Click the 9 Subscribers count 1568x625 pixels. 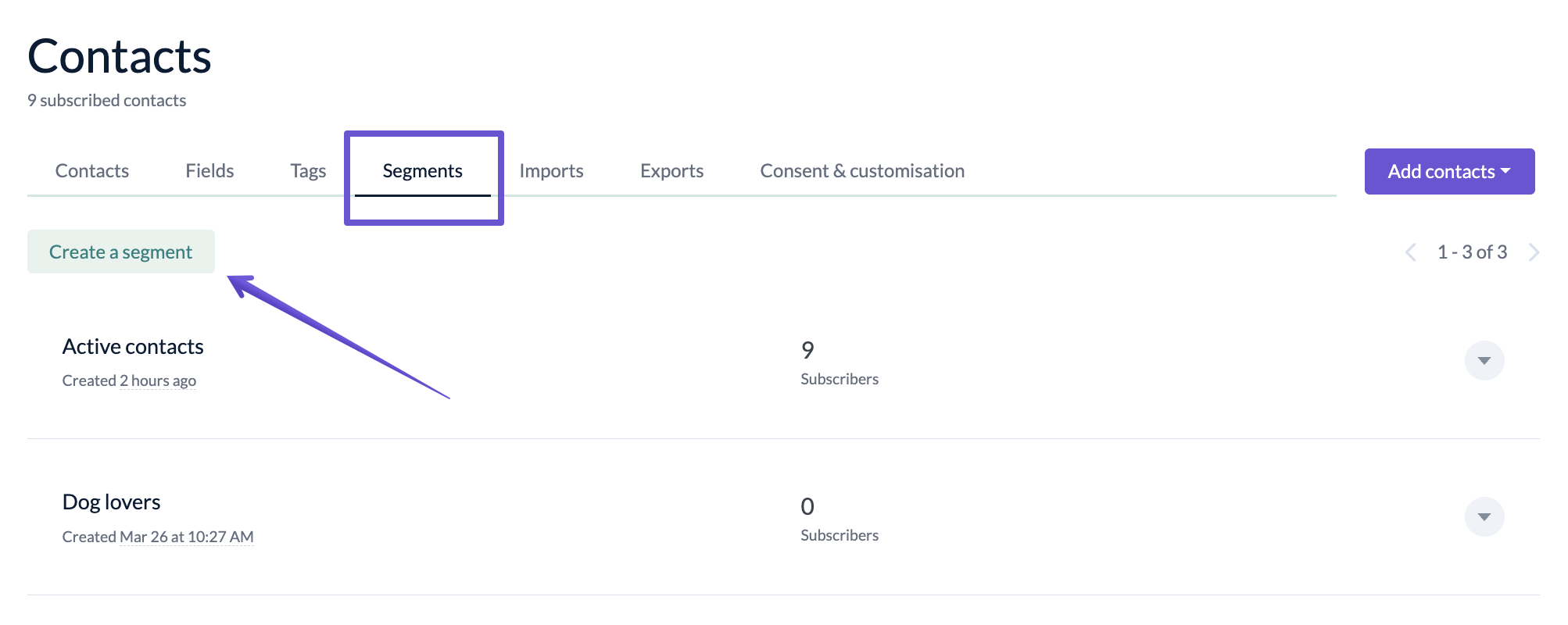tap(839, 362)
